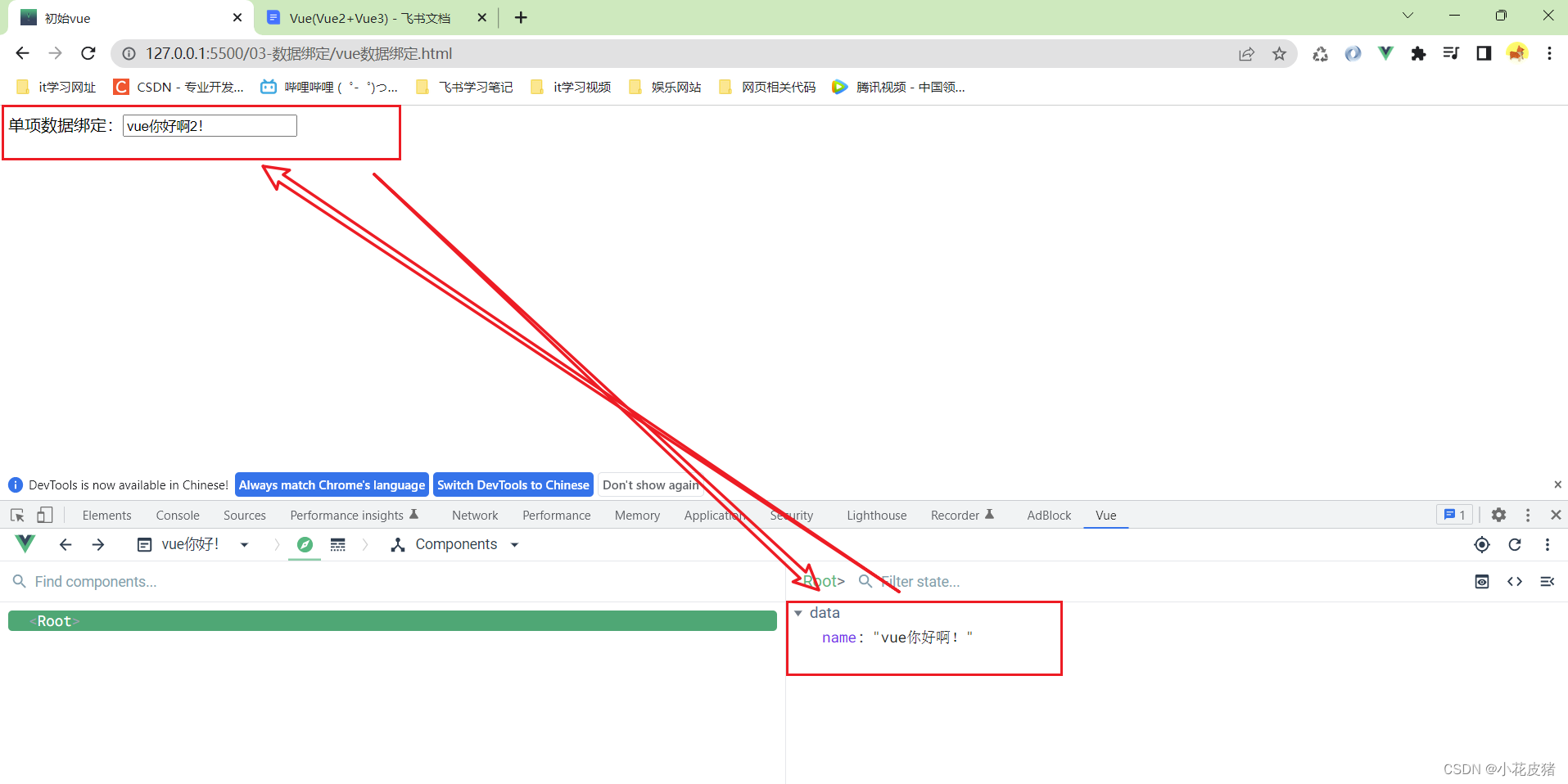Click the Find components search field
Screen dimensions: 1568x784
click(393, 581)
